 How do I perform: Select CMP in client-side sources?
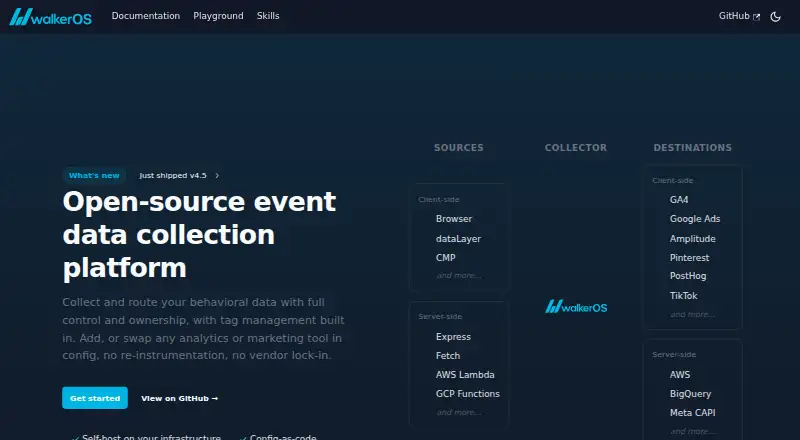pyautogui.click(x=445, y=258)
